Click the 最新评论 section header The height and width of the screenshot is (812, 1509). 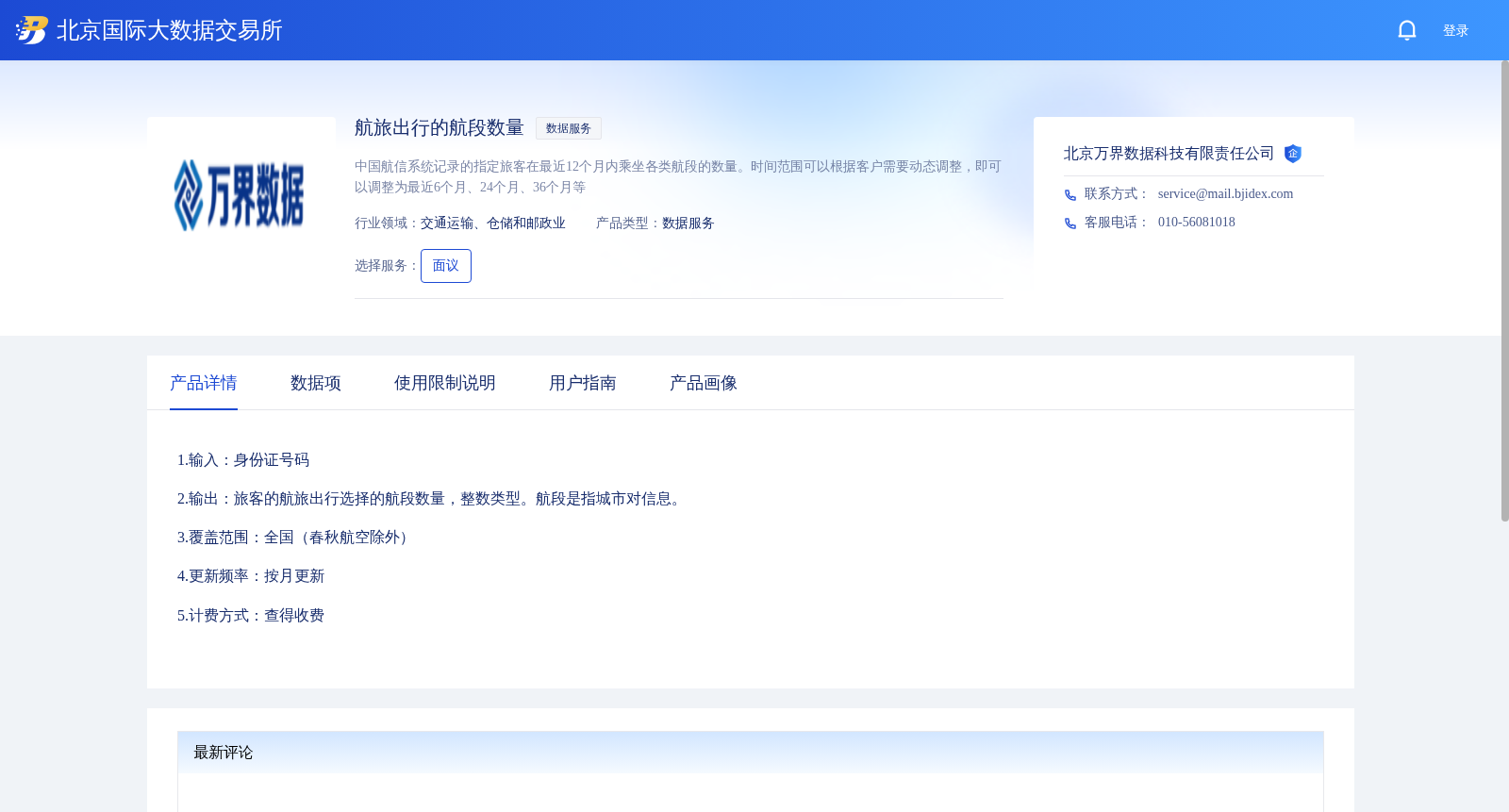(x=751, y=753)
